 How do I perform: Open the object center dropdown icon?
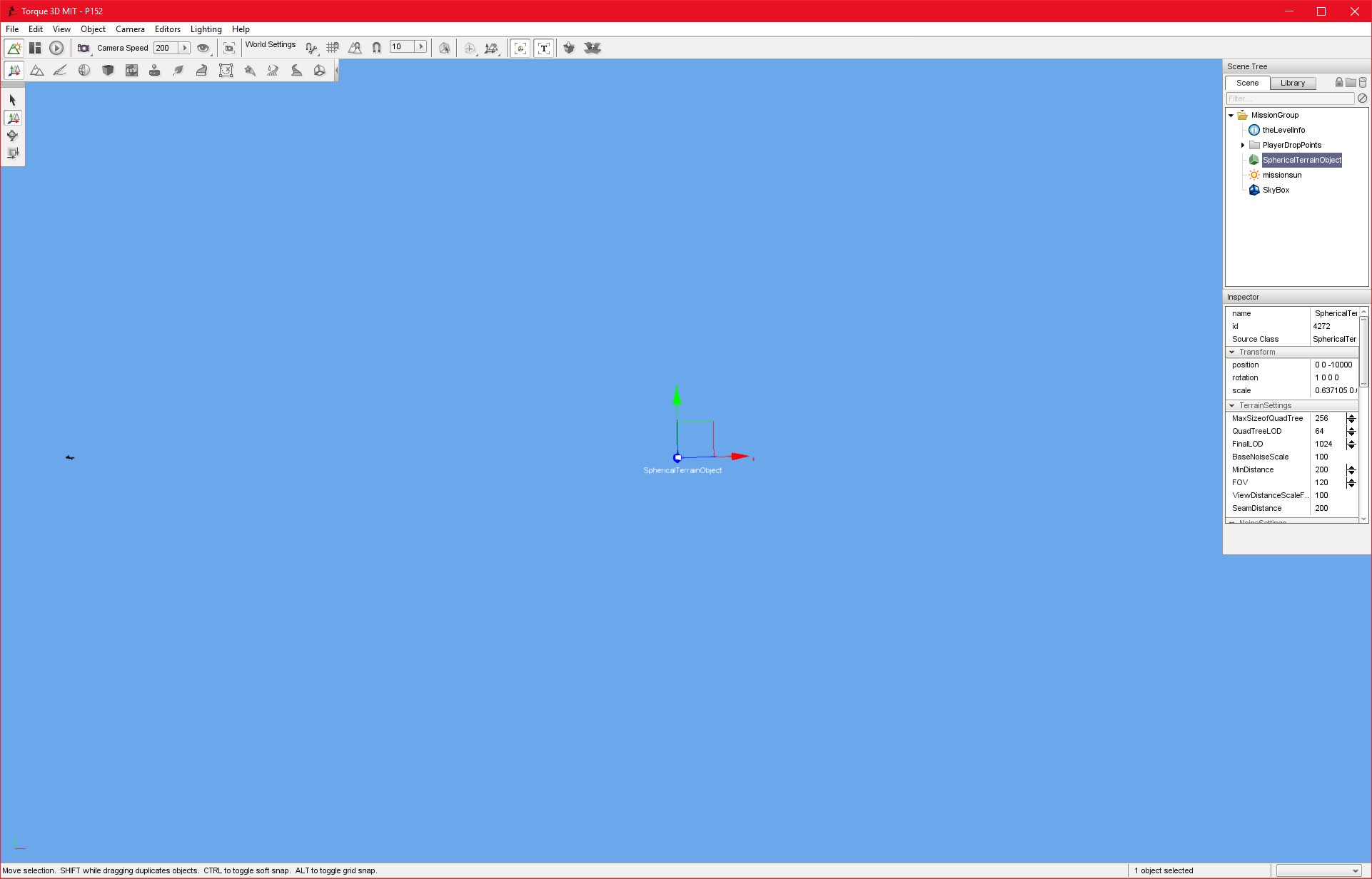coord(470,49)
